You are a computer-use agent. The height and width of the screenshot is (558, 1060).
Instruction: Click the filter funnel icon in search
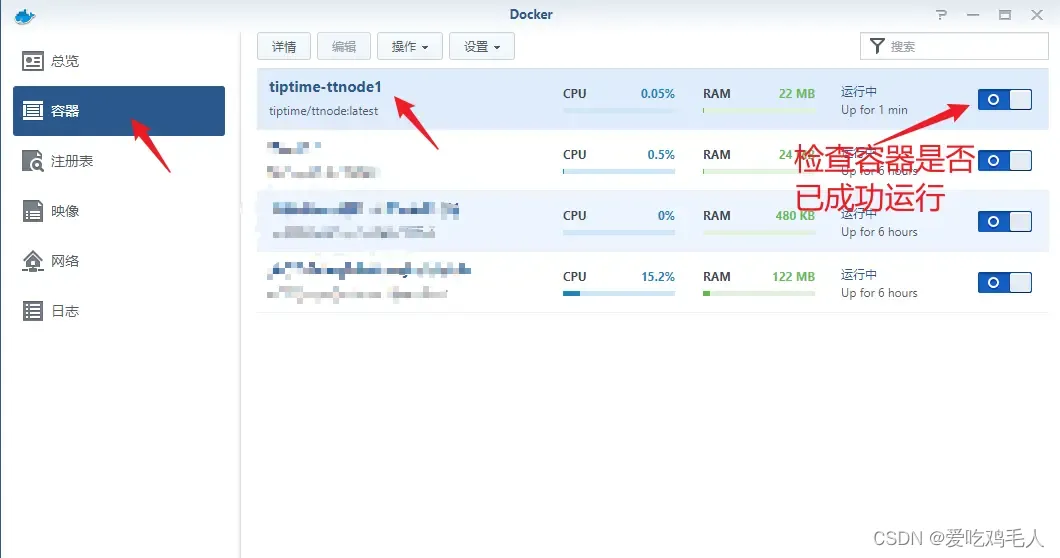(x=877, y=46)
